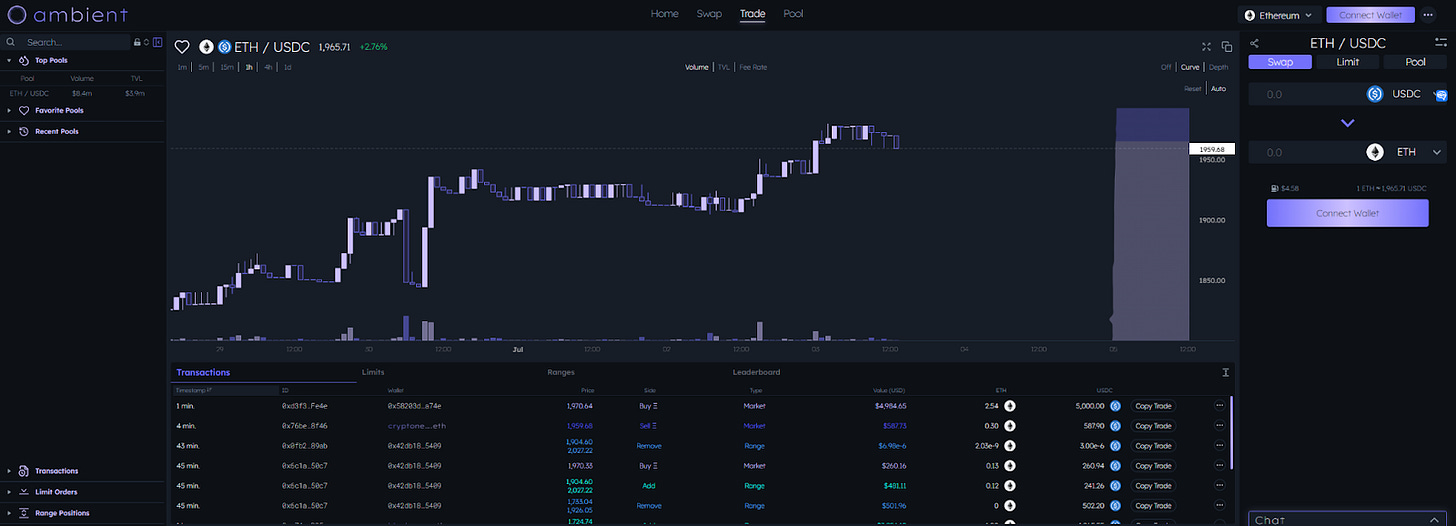The image size is (1456, 526).
Task: Turn liquidity display Off
Action: 1165,67
